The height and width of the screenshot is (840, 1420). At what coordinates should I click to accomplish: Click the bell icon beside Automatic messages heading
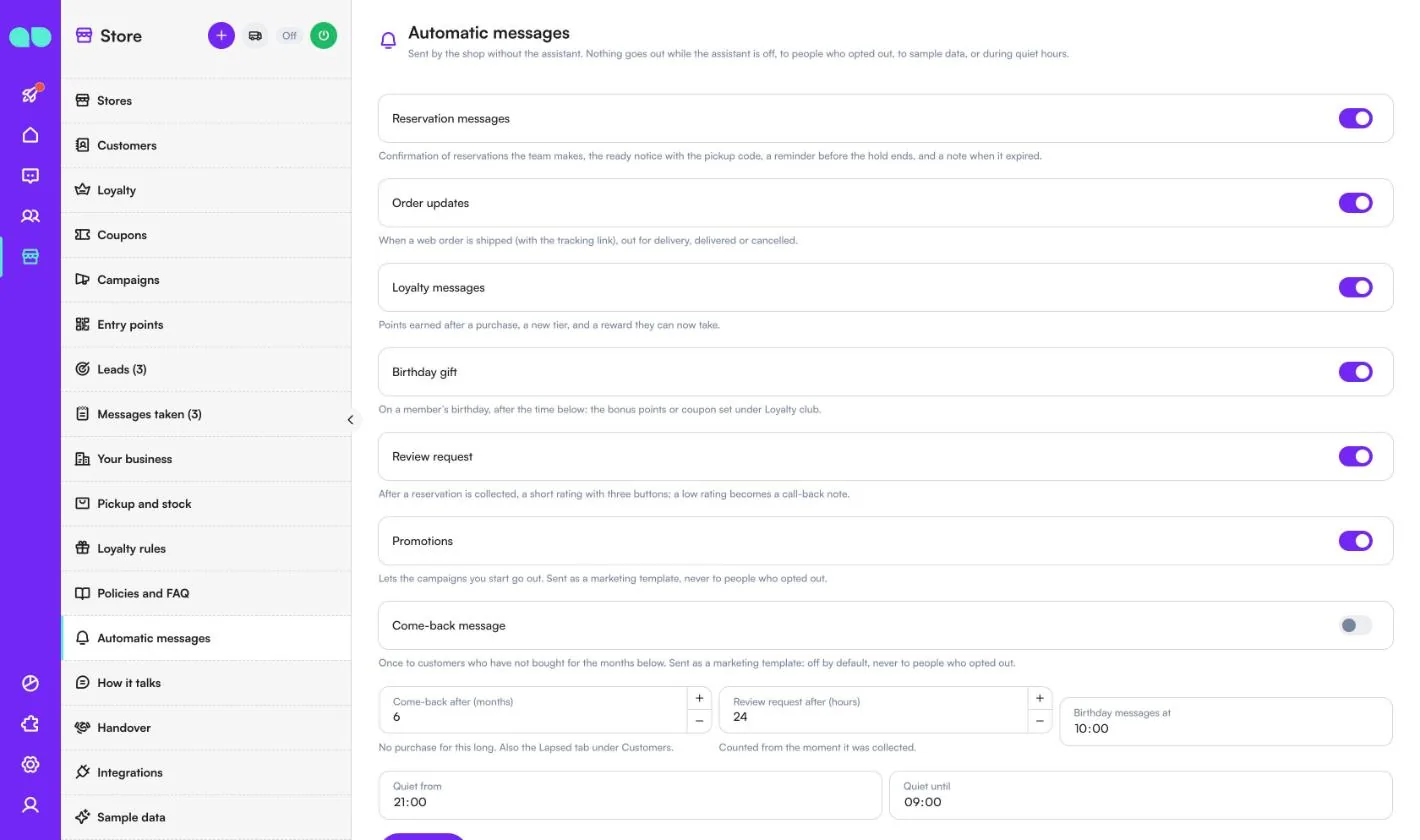388,41
